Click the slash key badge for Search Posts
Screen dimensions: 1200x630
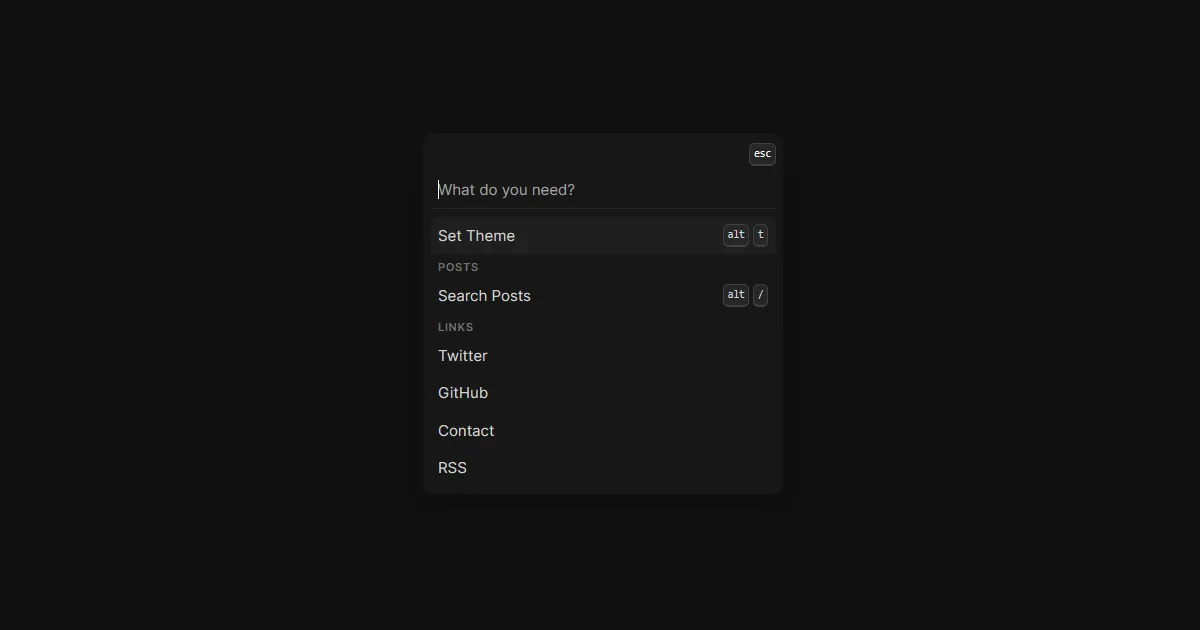[761, 295]
